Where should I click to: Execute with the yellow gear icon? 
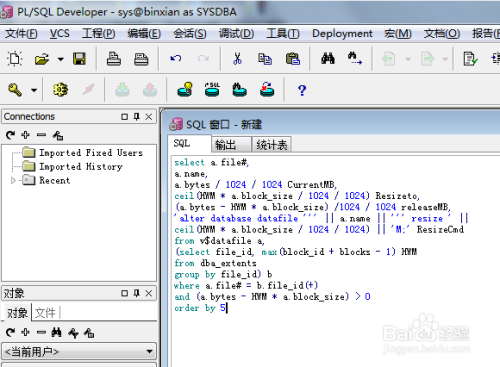(60, 90)
